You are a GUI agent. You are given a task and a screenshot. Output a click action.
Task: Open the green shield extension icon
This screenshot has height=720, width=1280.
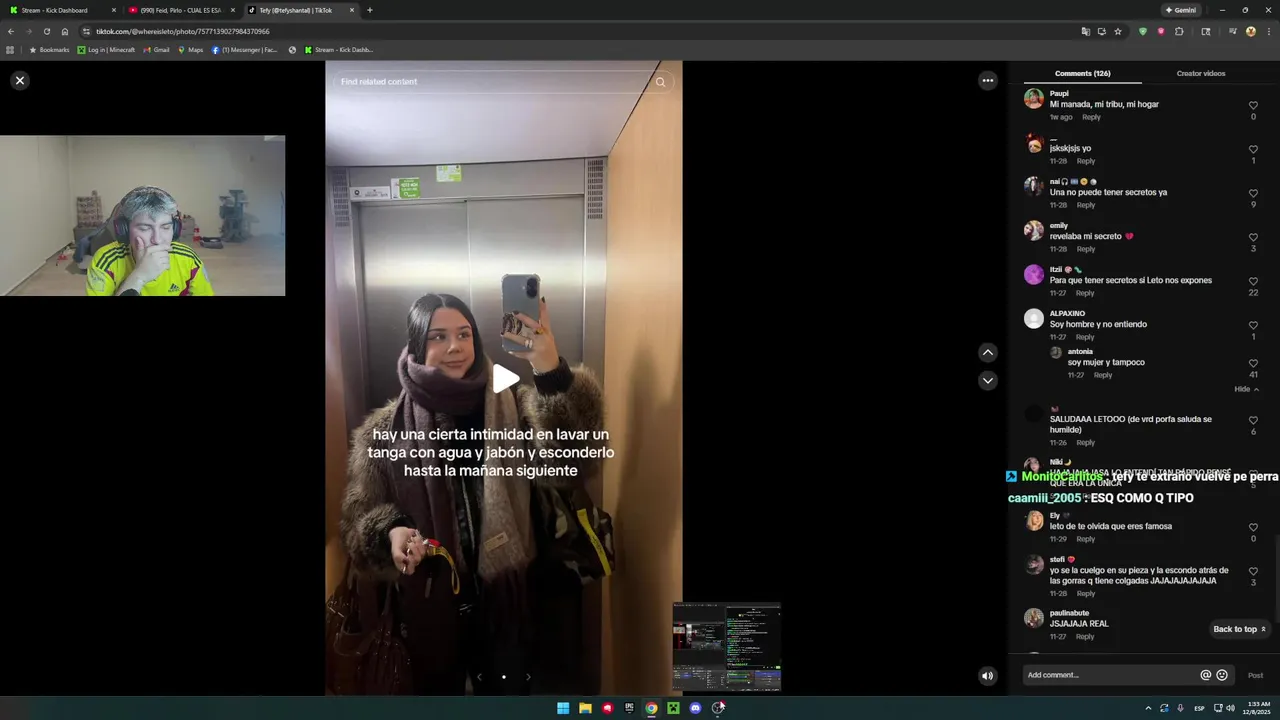tap(1143, 31)
